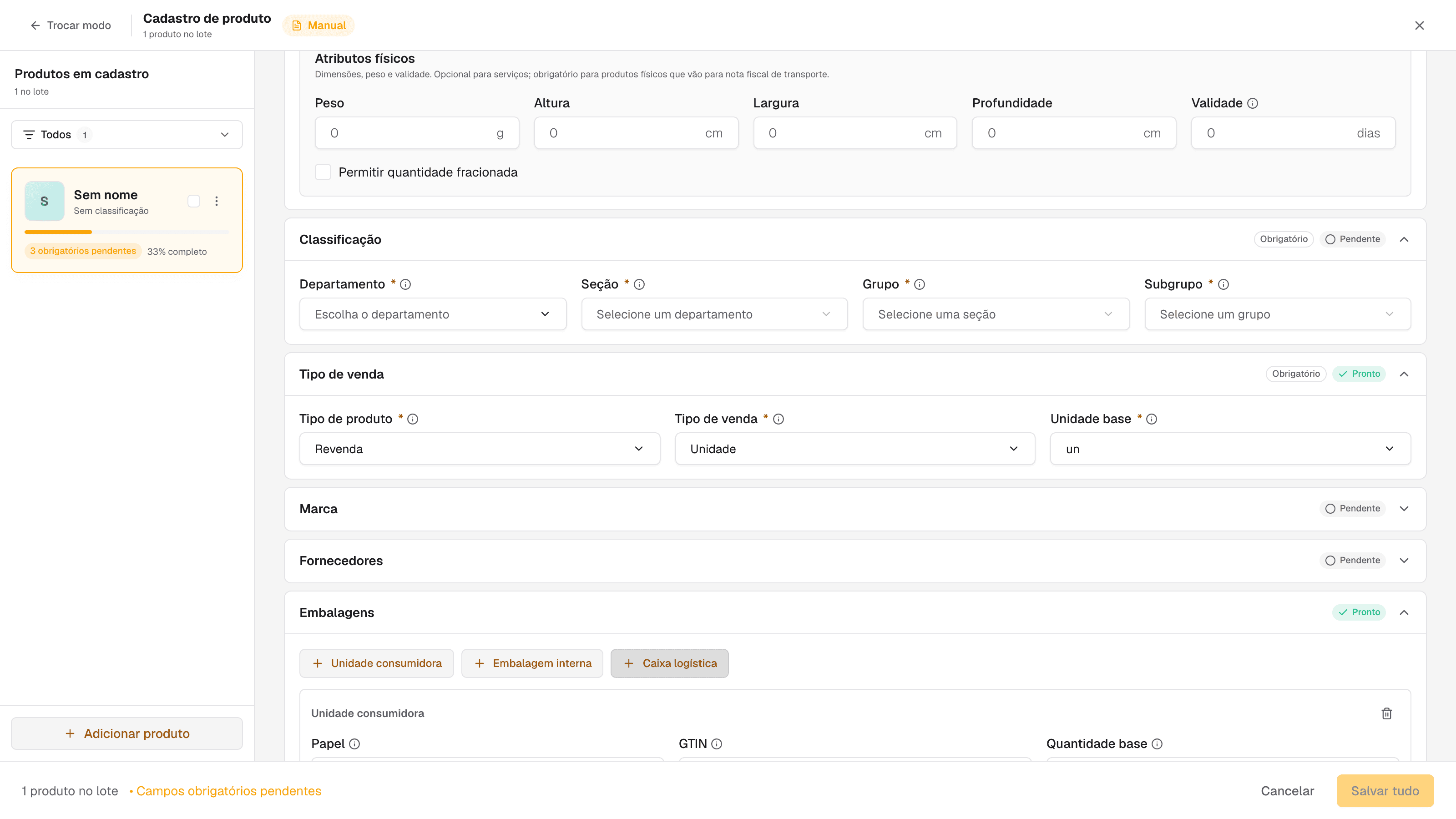Open the three-dot menu on Sem nome card
1456x819 pixels.
(217, 201)
